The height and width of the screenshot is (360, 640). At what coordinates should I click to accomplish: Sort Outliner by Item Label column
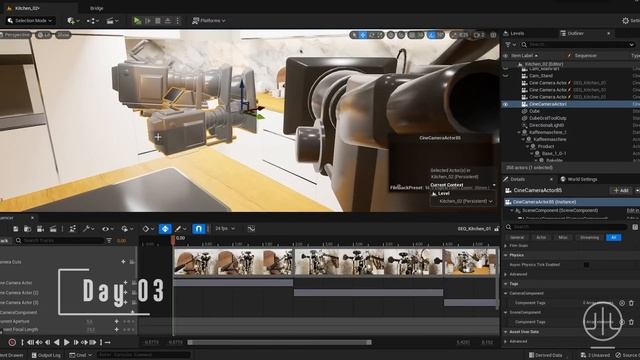point(524,56)
